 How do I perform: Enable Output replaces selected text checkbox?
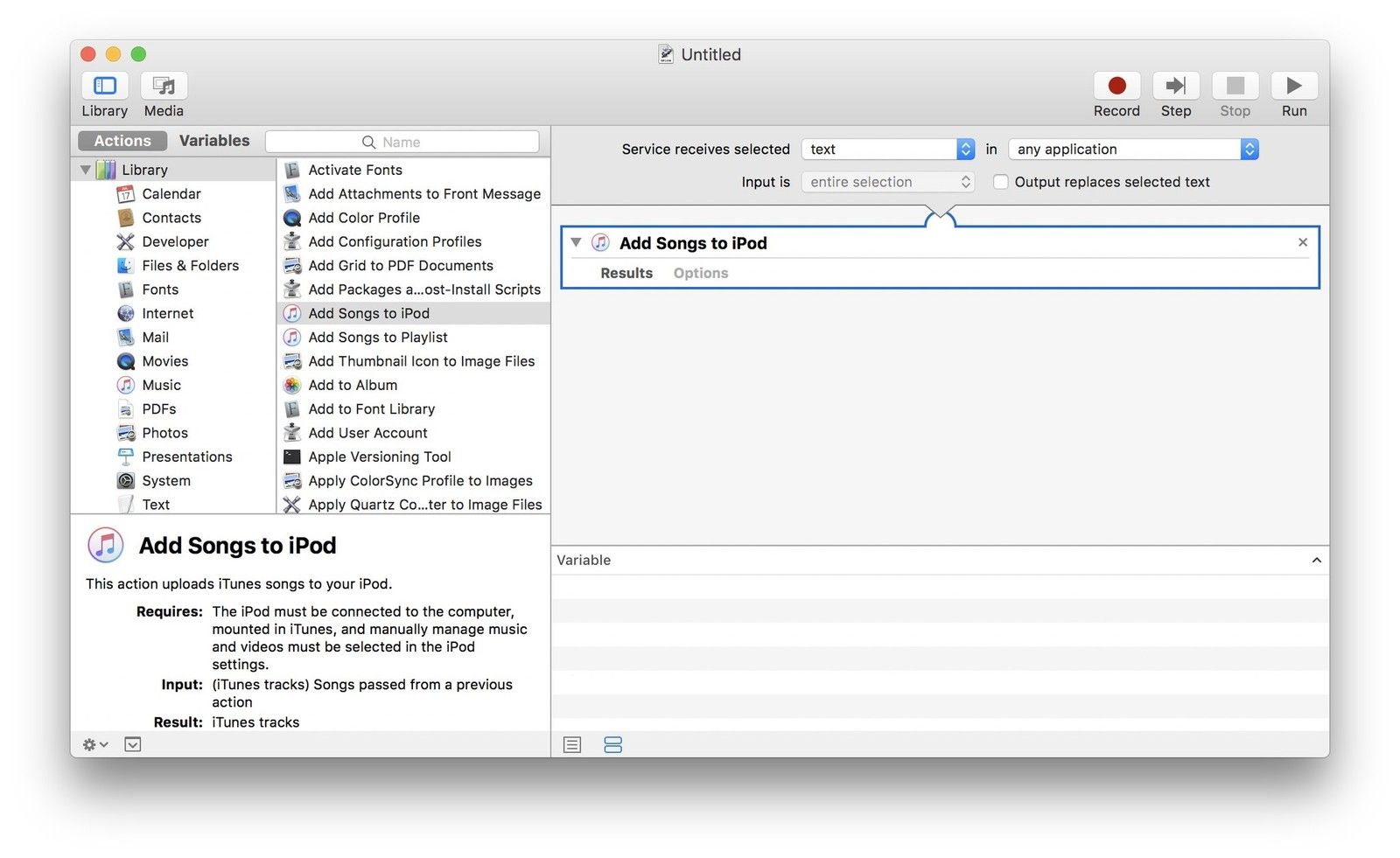pos(1000,182)
